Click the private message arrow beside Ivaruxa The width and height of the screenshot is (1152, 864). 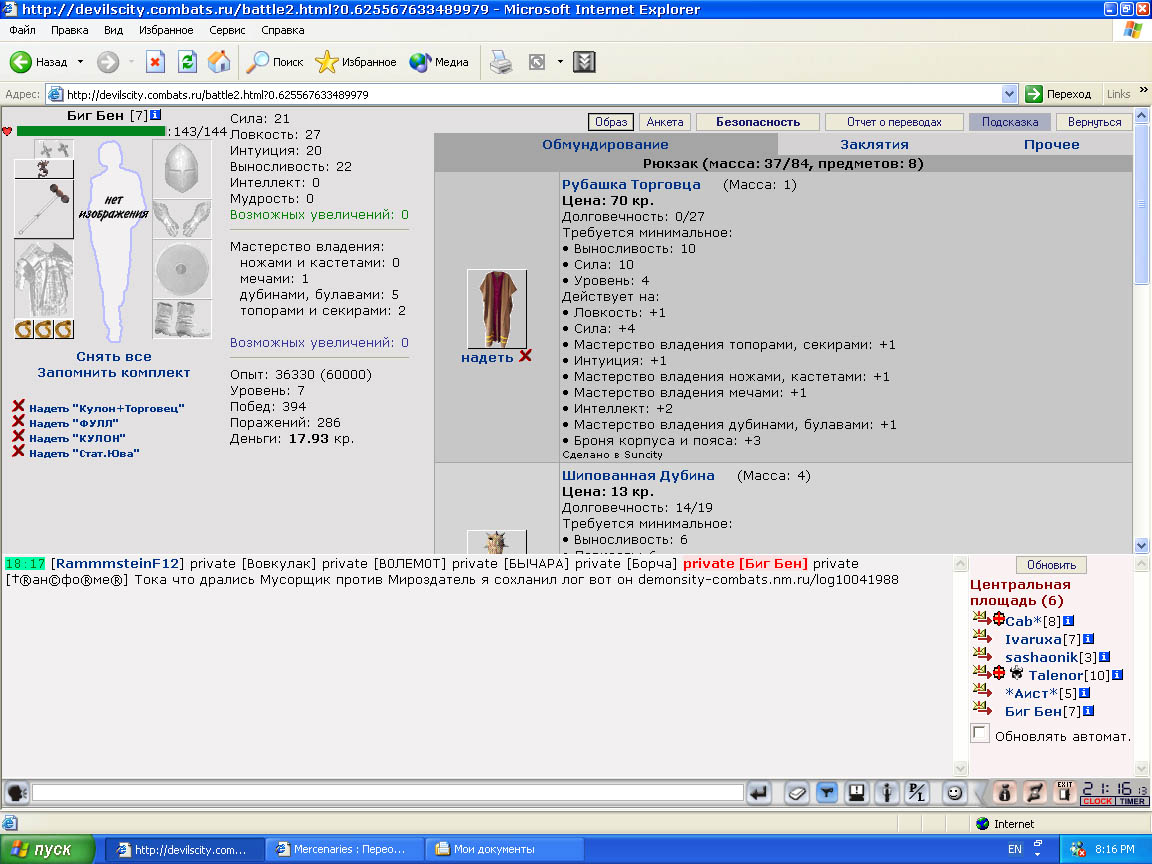tap(982, 635)
